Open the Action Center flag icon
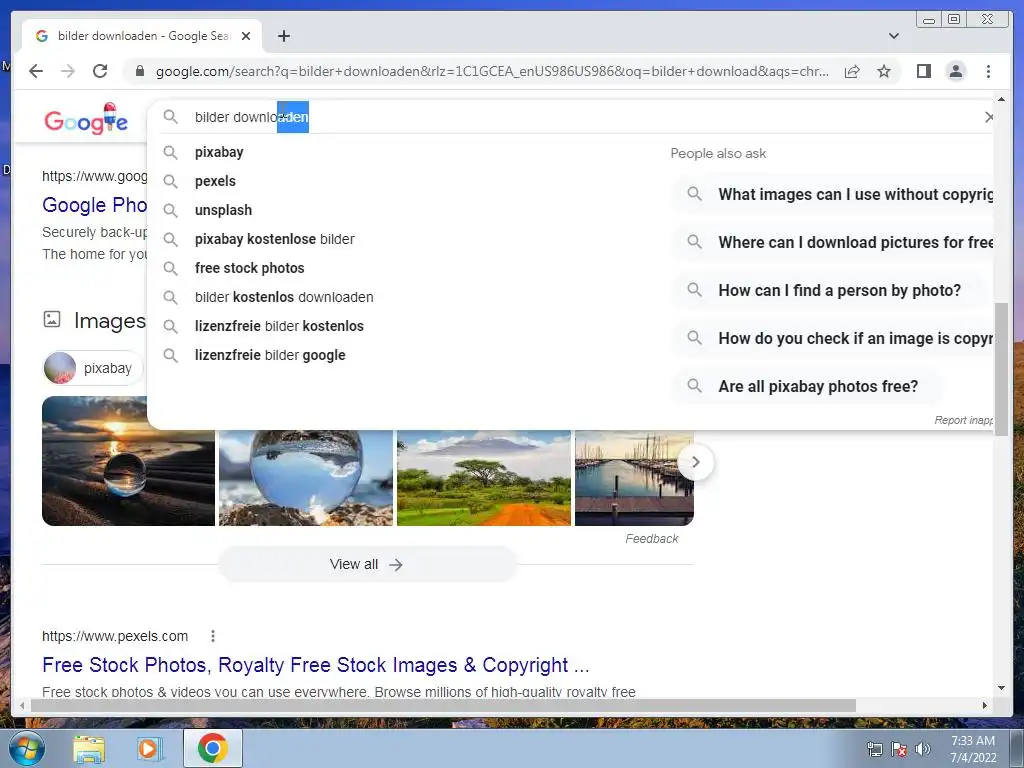 pos(899,749)
